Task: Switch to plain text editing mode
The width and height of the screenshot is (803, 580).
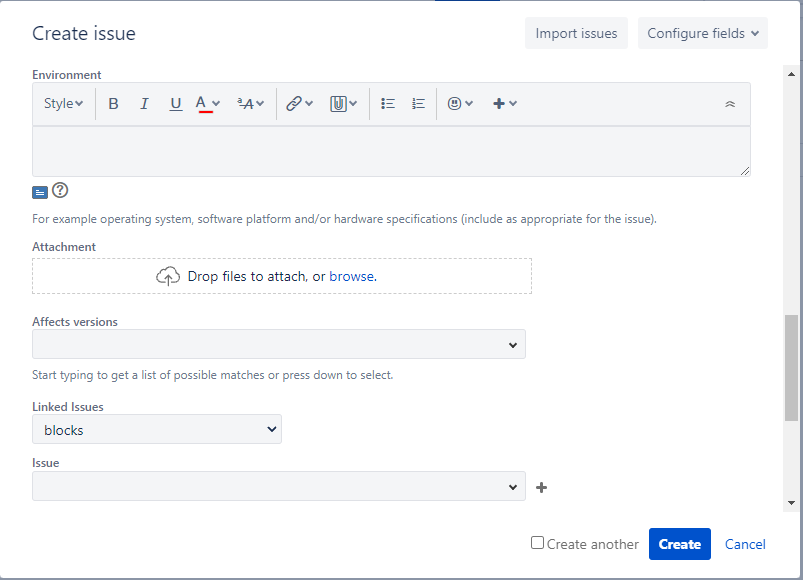Action: click(x=40, y=191)
